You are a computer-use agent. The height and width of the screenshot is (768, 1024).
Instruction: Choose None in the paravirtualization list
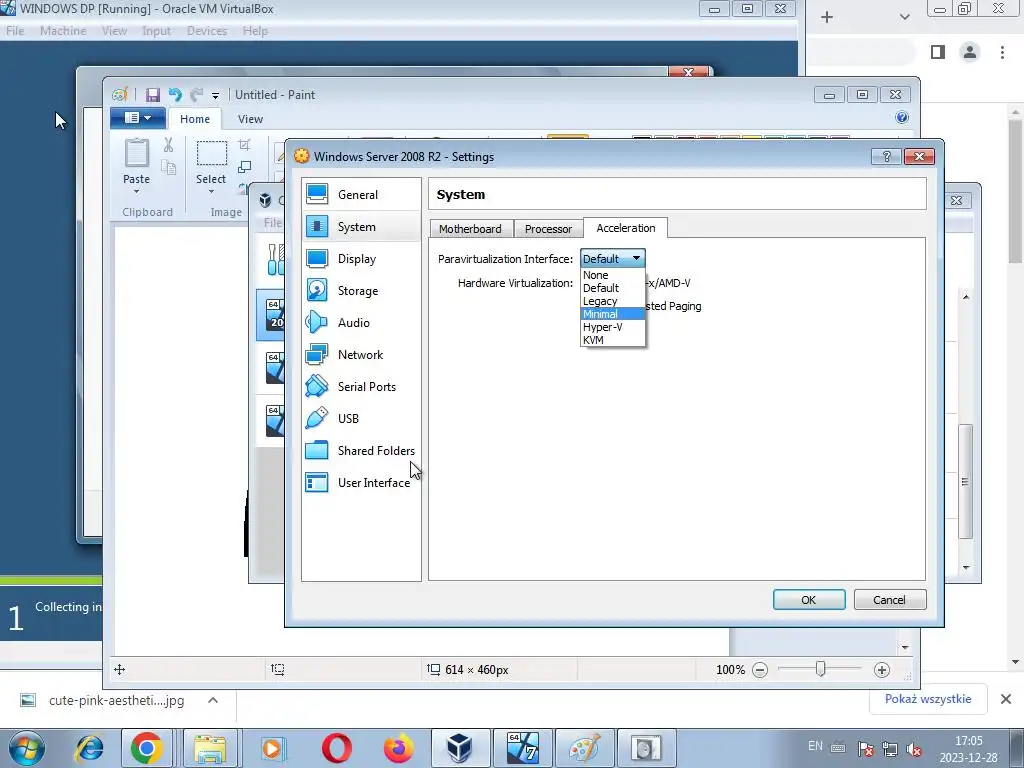pyautogui.click(x=613, y=275)
